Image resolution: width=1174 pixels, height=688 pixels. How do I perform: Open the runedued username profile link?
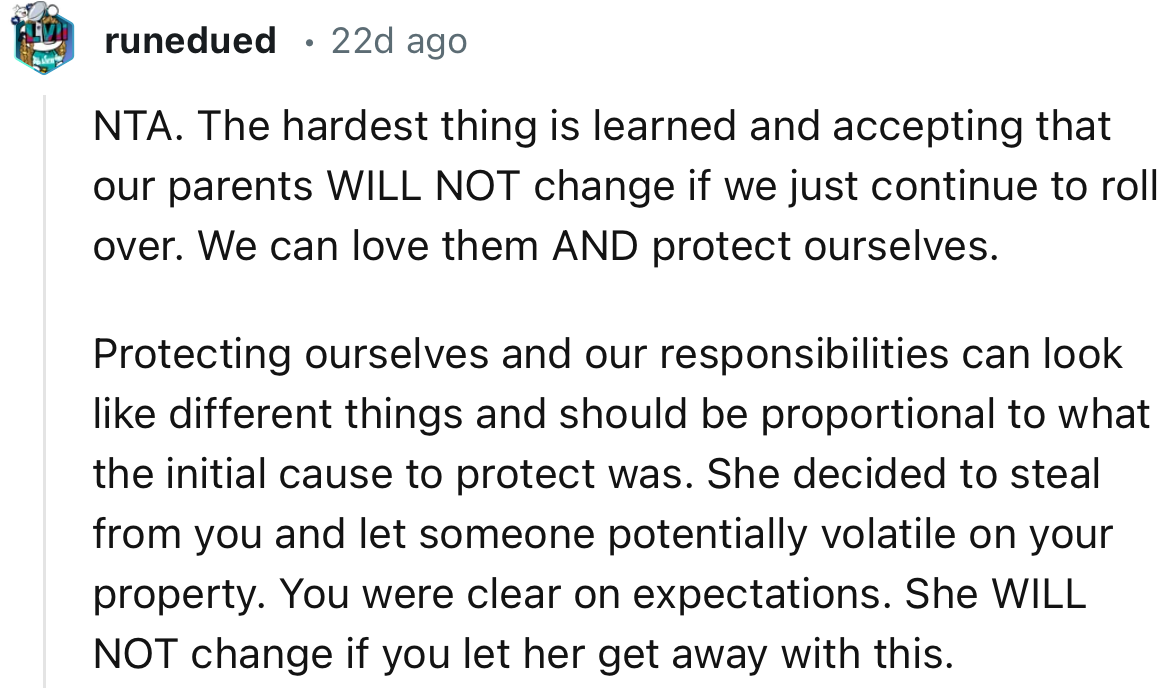189,41
